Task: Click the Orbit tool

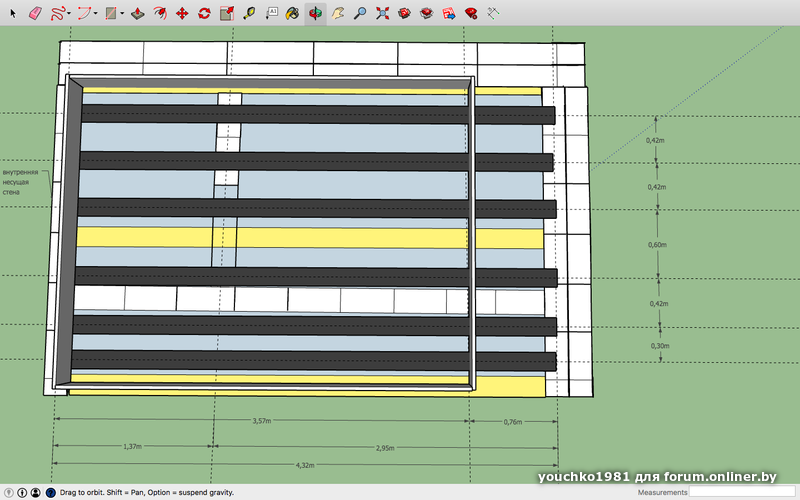Action: [315, 14]
